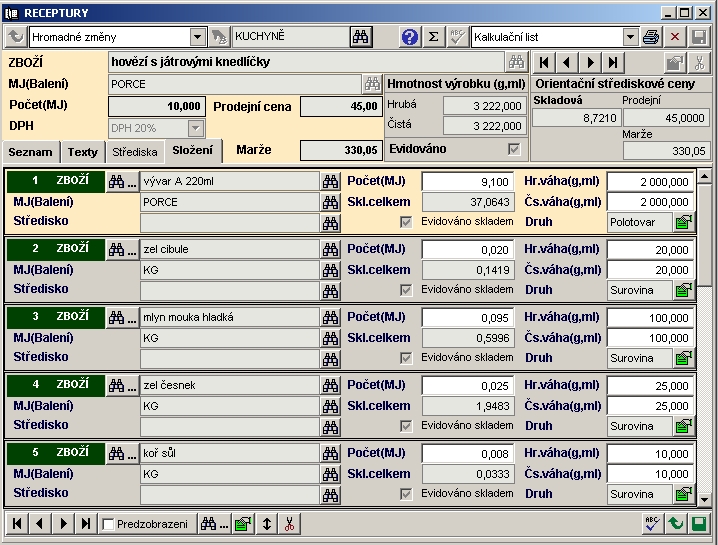Image resolution: width=718 pixels, height=545 pixels.
Task: Click the printer icon next to Kalkulační list
Action: pyautogui.click(x=652, y=37)
